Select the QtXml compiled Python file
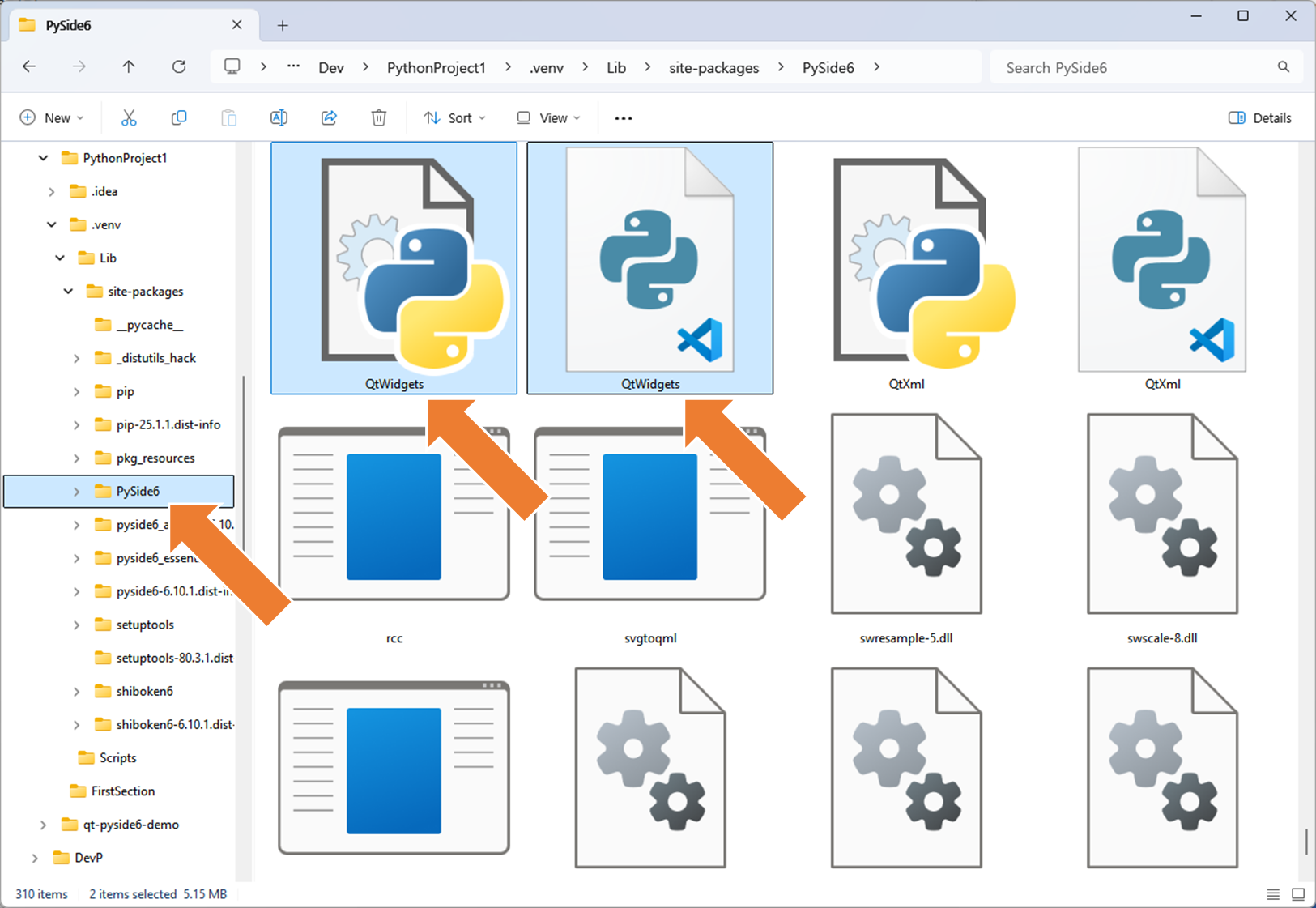Image resolution: width=1316 pixels, height=908 pixels. pos(906,269)
